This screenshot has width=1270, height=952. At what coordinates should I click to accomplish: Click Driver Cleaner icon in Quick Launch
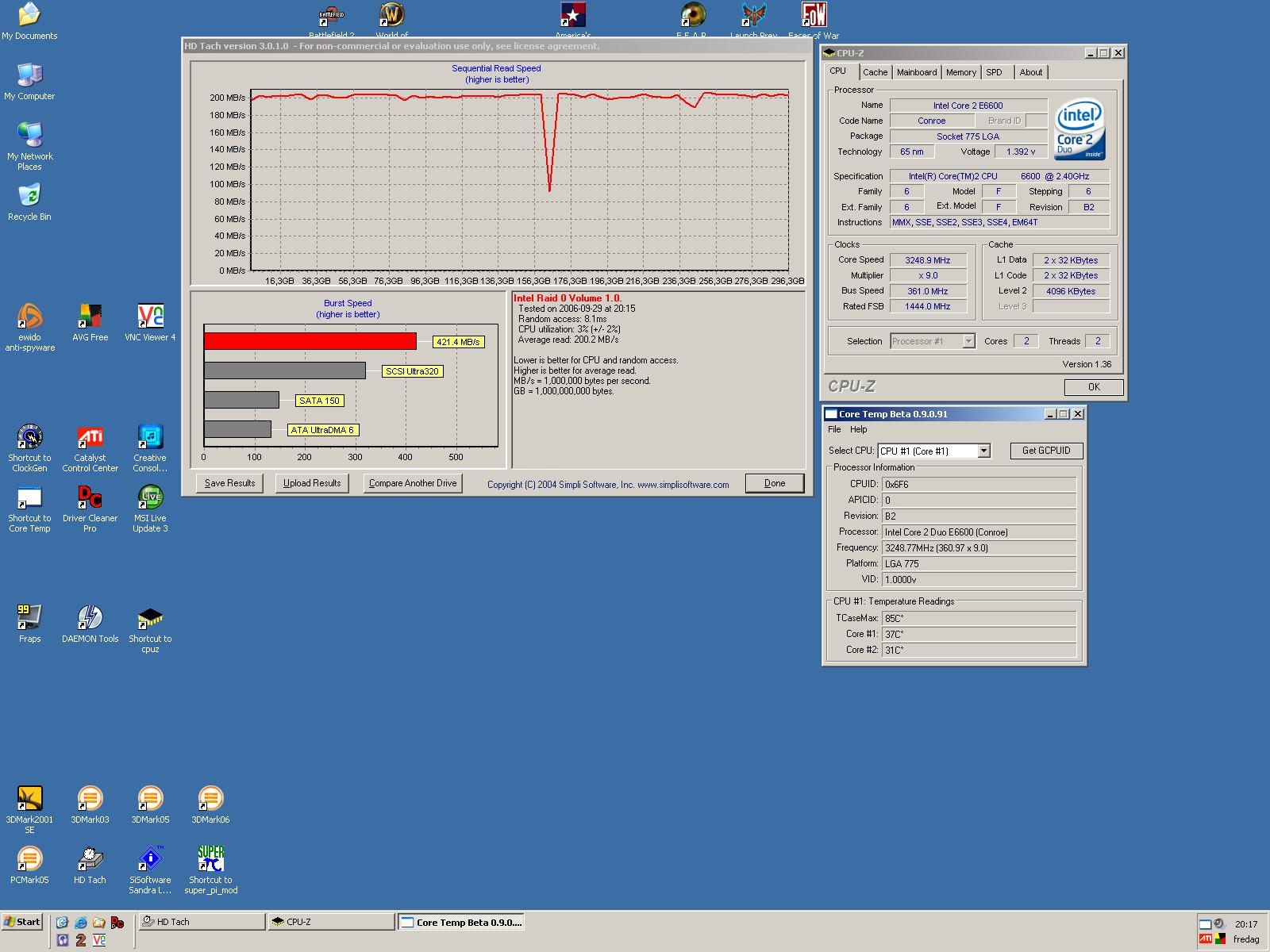pos(117,923)
